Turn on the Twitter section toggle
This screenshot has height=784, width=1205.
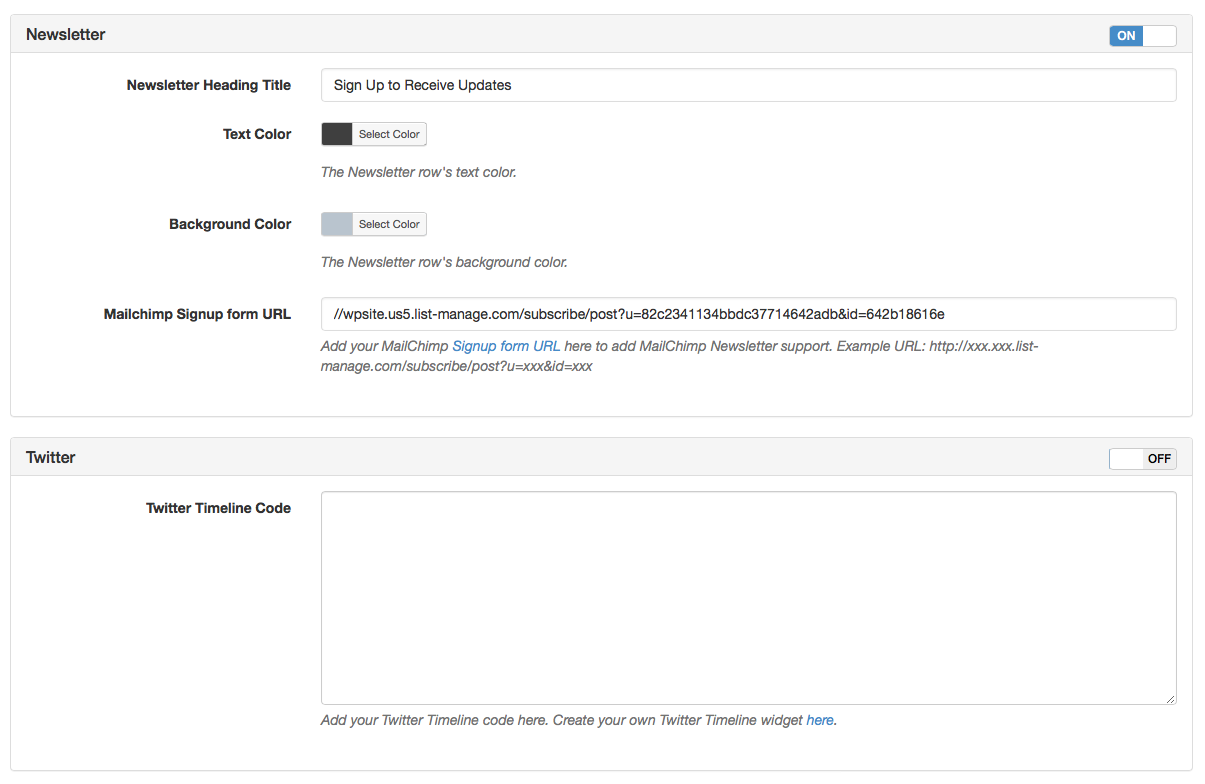pyautogui.click(x=1143, y=459)
